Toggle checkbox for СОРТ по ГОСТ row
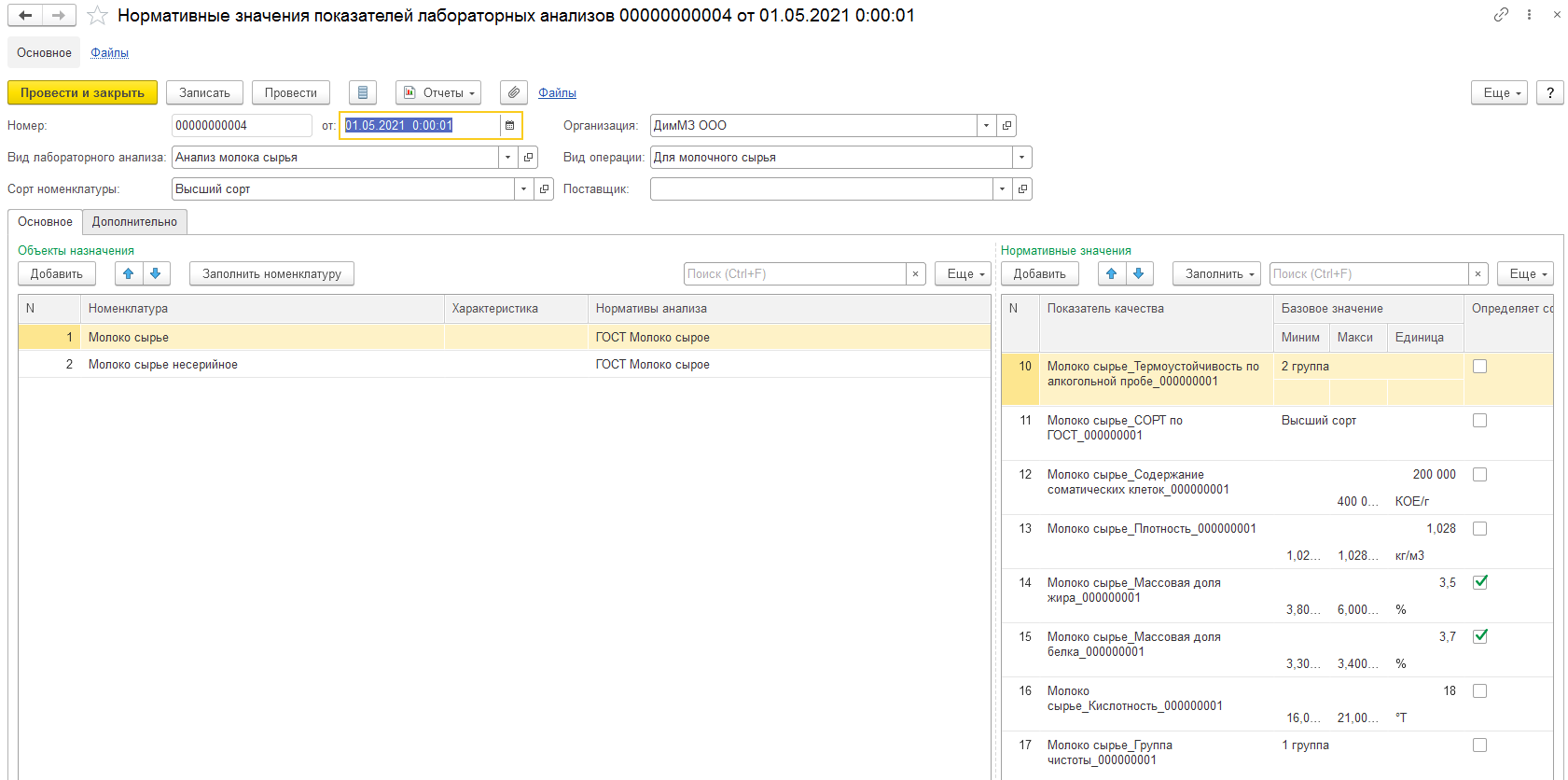This screenshot has width=1568, height=780. point(1479,420)
